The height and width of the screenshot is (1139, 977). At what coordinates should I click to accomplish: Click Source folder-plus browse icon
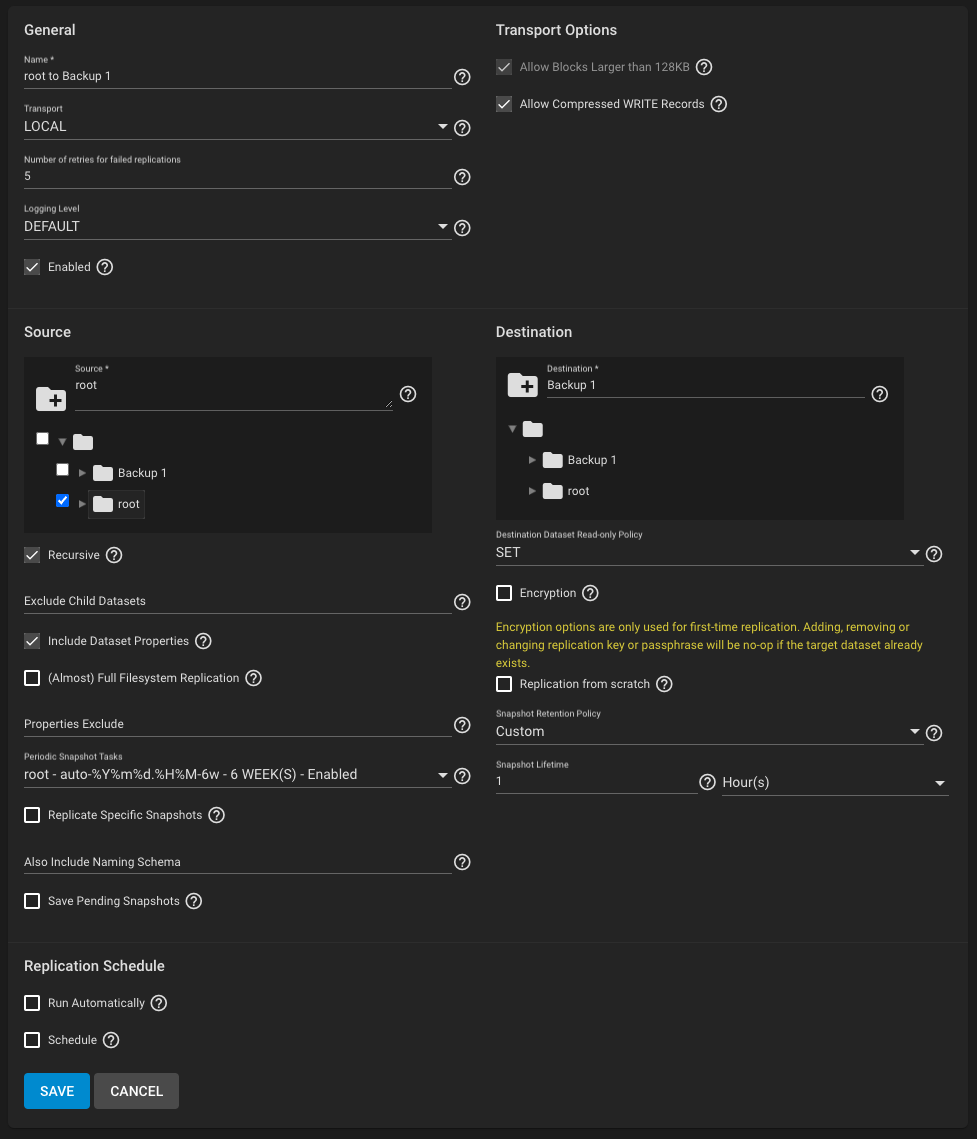tap(51, 399)
